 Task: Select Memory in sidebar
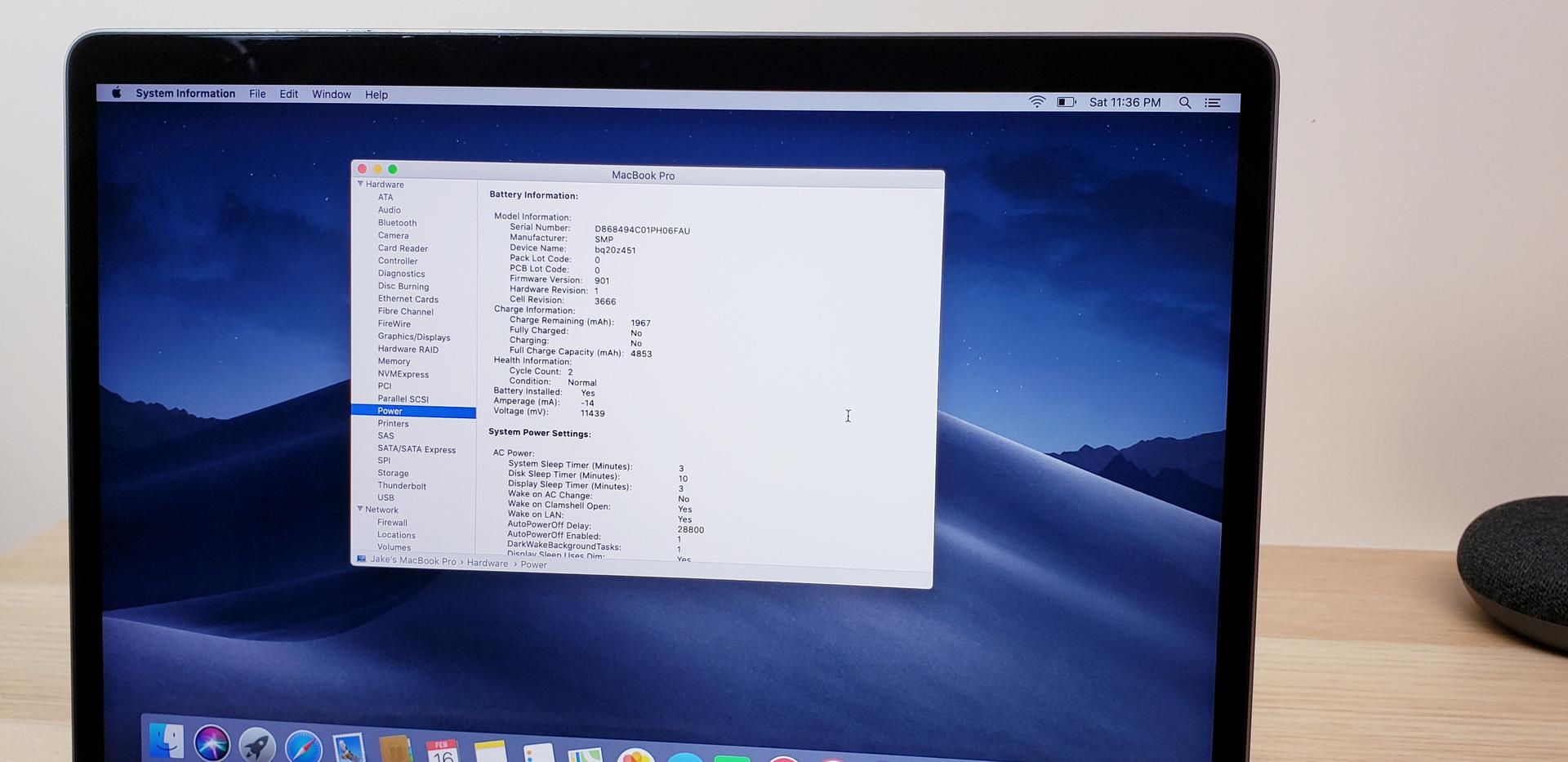click(394, 361)
